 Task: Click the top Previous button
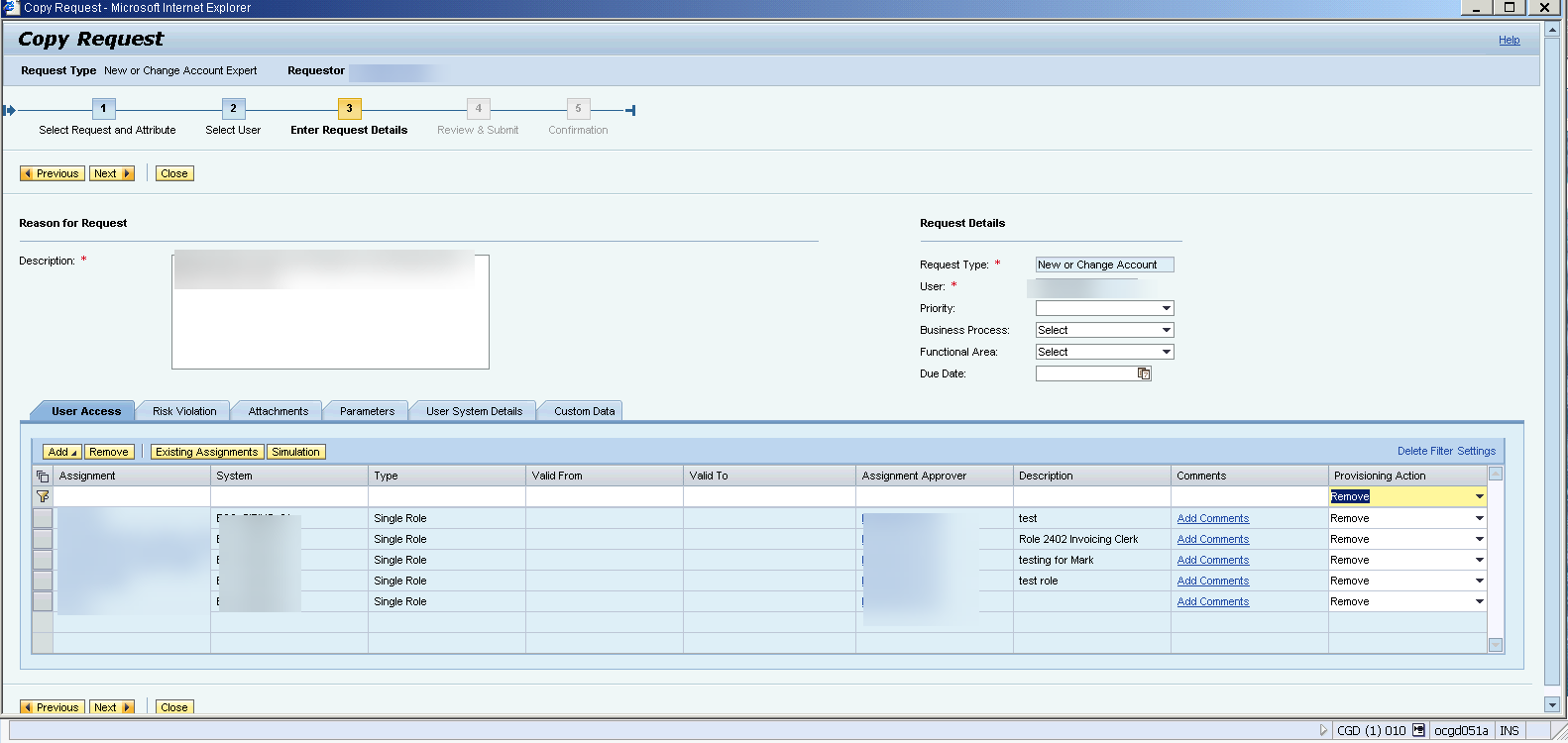coord(53,173)
